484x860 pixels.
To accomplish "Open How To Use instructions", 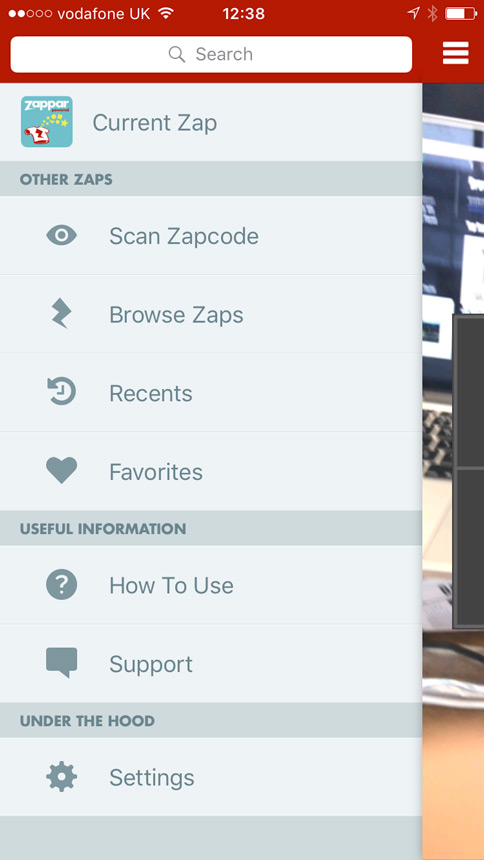I will [x=211, y=585].
